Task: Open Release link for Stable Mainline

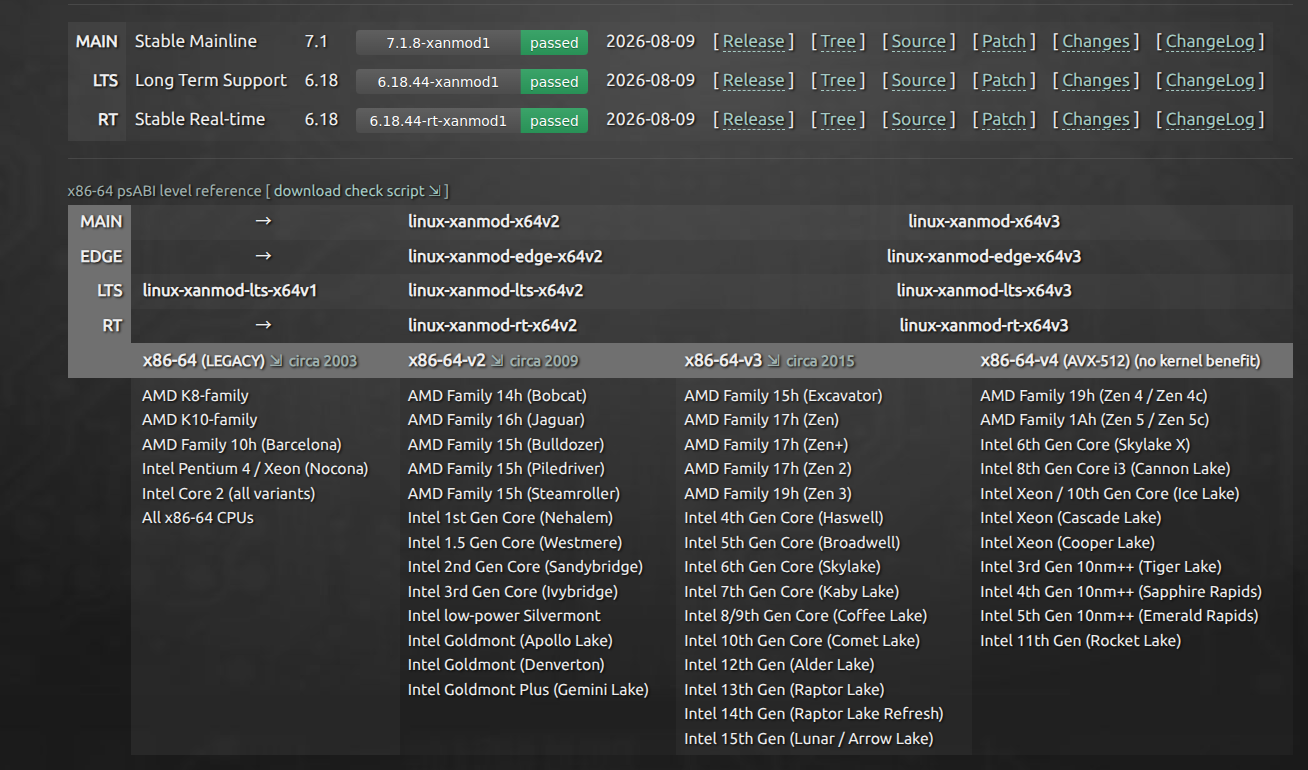Action: (753, 41)
